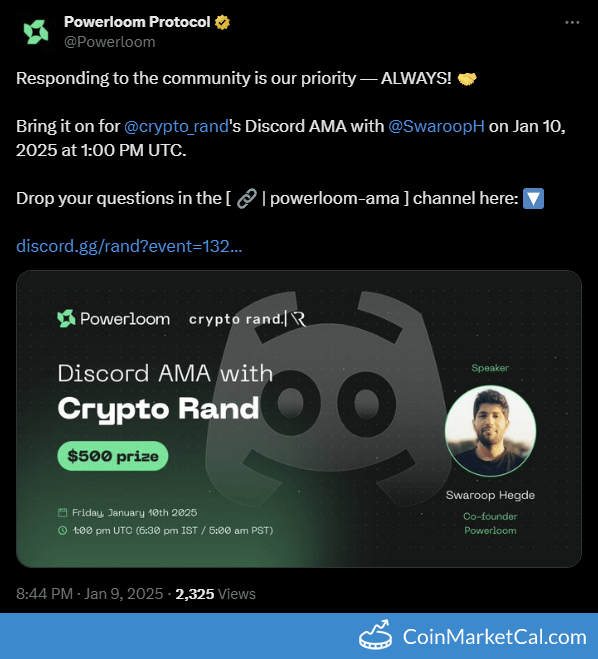The image size is (598, 659).
Task: Click the @Powerloom handle
Action: 110,42
